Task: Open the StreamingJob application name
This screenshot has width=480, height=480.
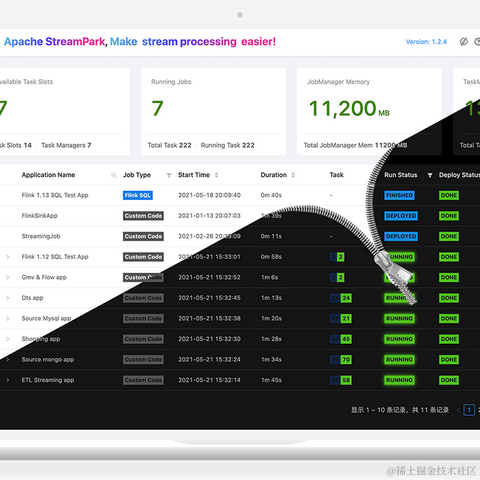Action: point(41,236)
